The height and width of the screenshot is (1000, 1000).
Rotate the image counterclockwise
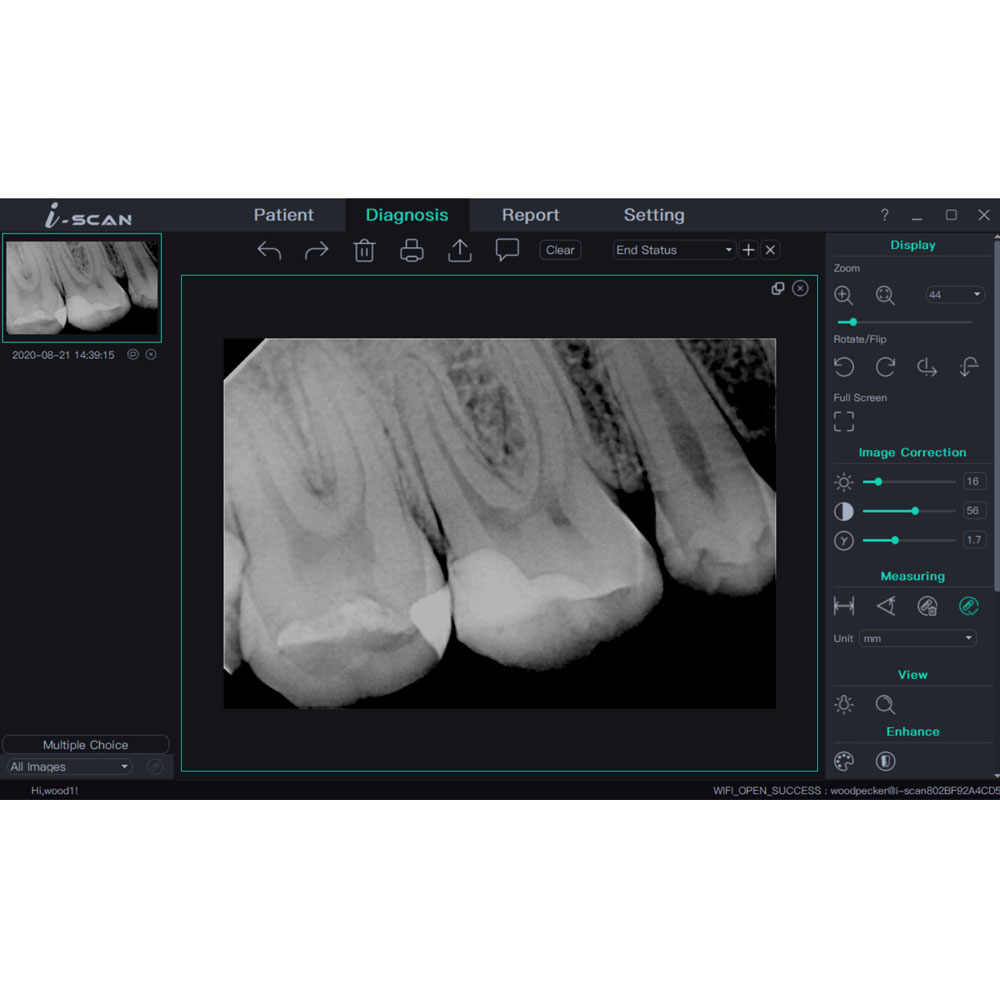[x=844, y=367]
